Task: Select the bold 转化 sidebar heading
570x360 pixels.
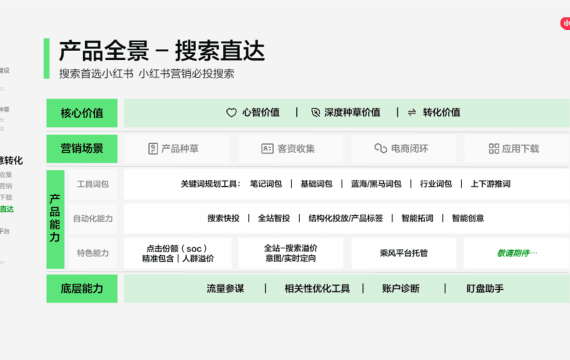Action: [11, 160]
